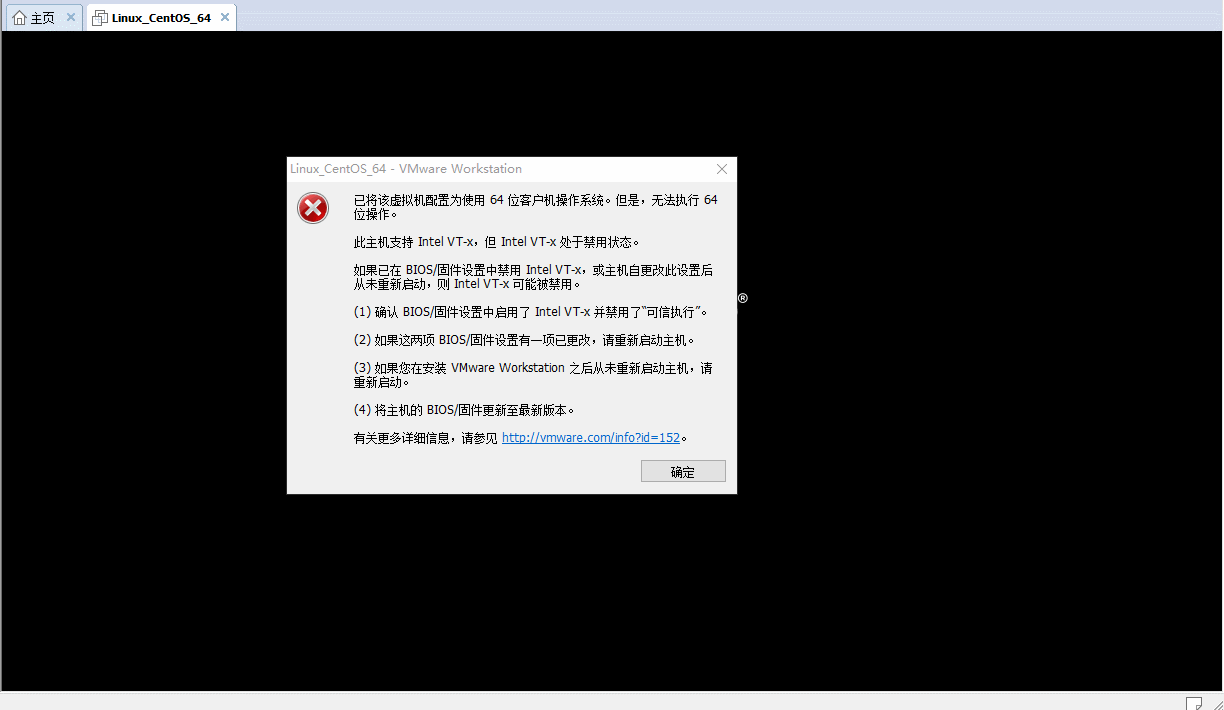Viewport: 1224px width, 710px height.
Task: Click the line starting with (4) 将主机的 BIOS
Action: click(466, 410)
